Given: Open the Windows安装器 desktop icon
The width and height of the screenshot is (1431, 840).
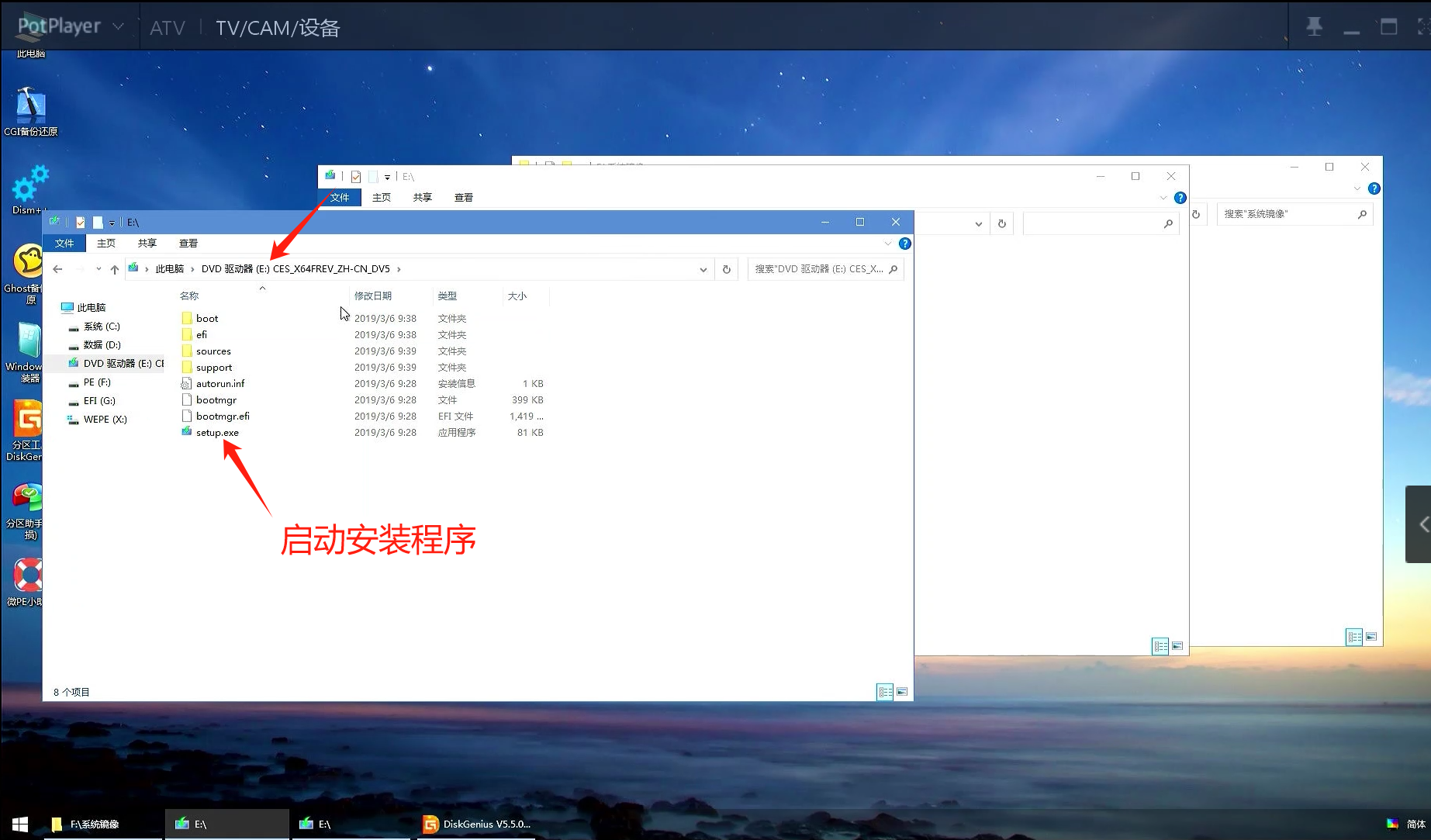Looking at the screenshot, I should (x=26, y=352).
